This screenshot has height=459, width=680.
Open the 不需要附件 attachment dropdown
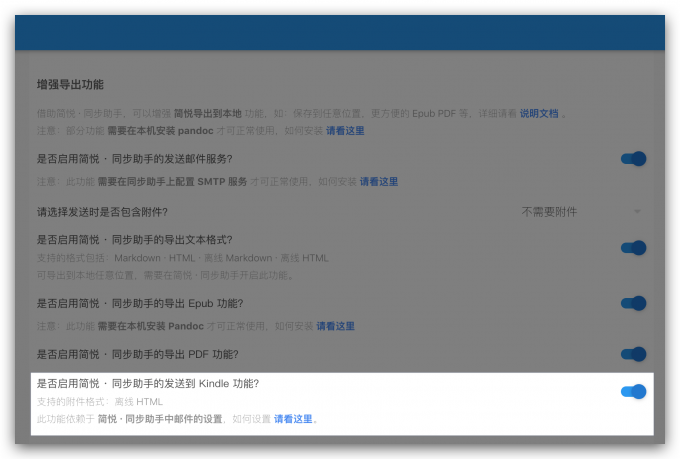pos(581,212)
